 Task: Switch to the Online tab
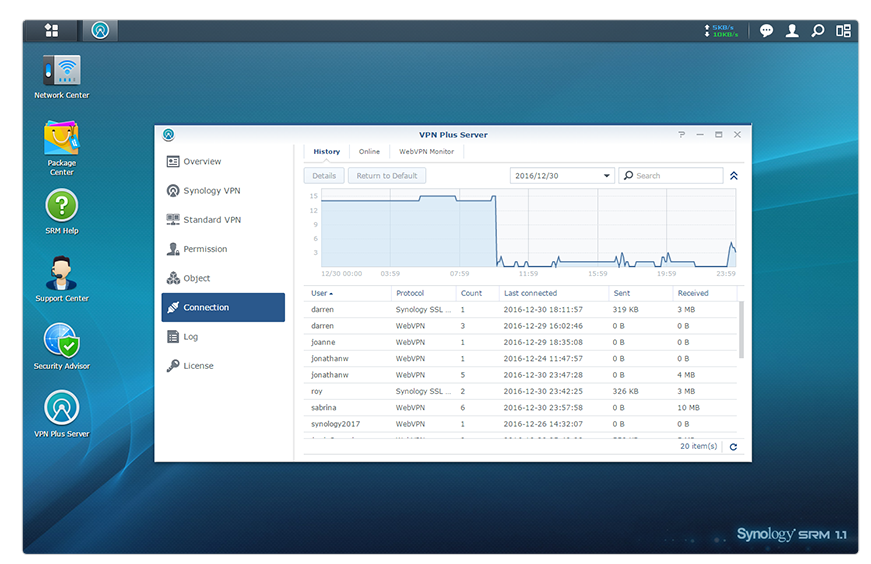coord(369,152)
